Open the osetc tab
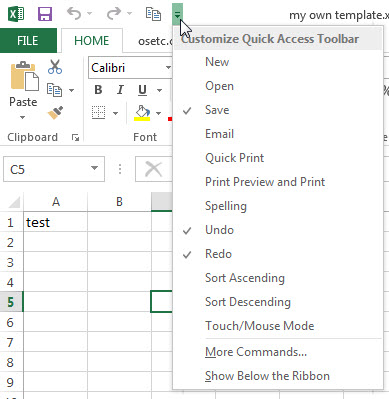This screenshot has width=389, height=399. (x=155, y=41)
